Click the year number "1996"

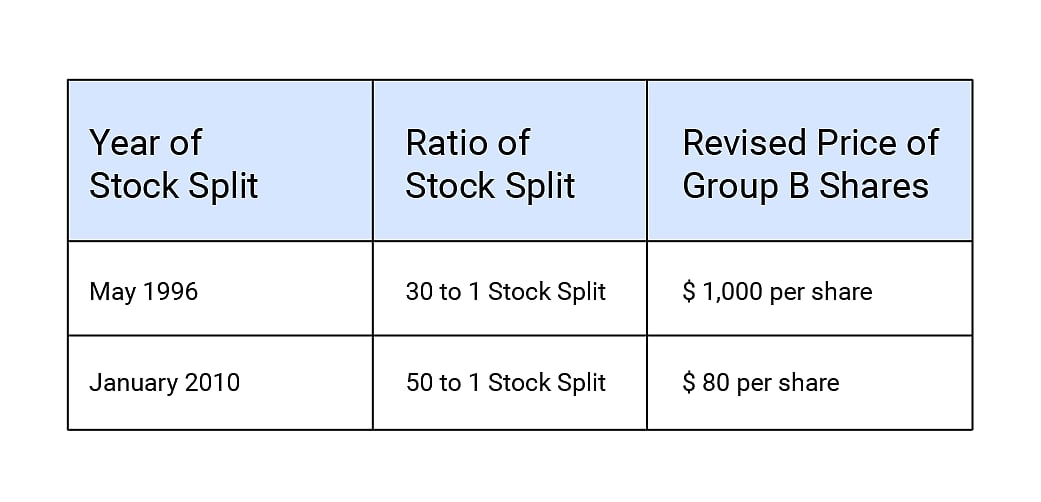click(x=170, y=291)
